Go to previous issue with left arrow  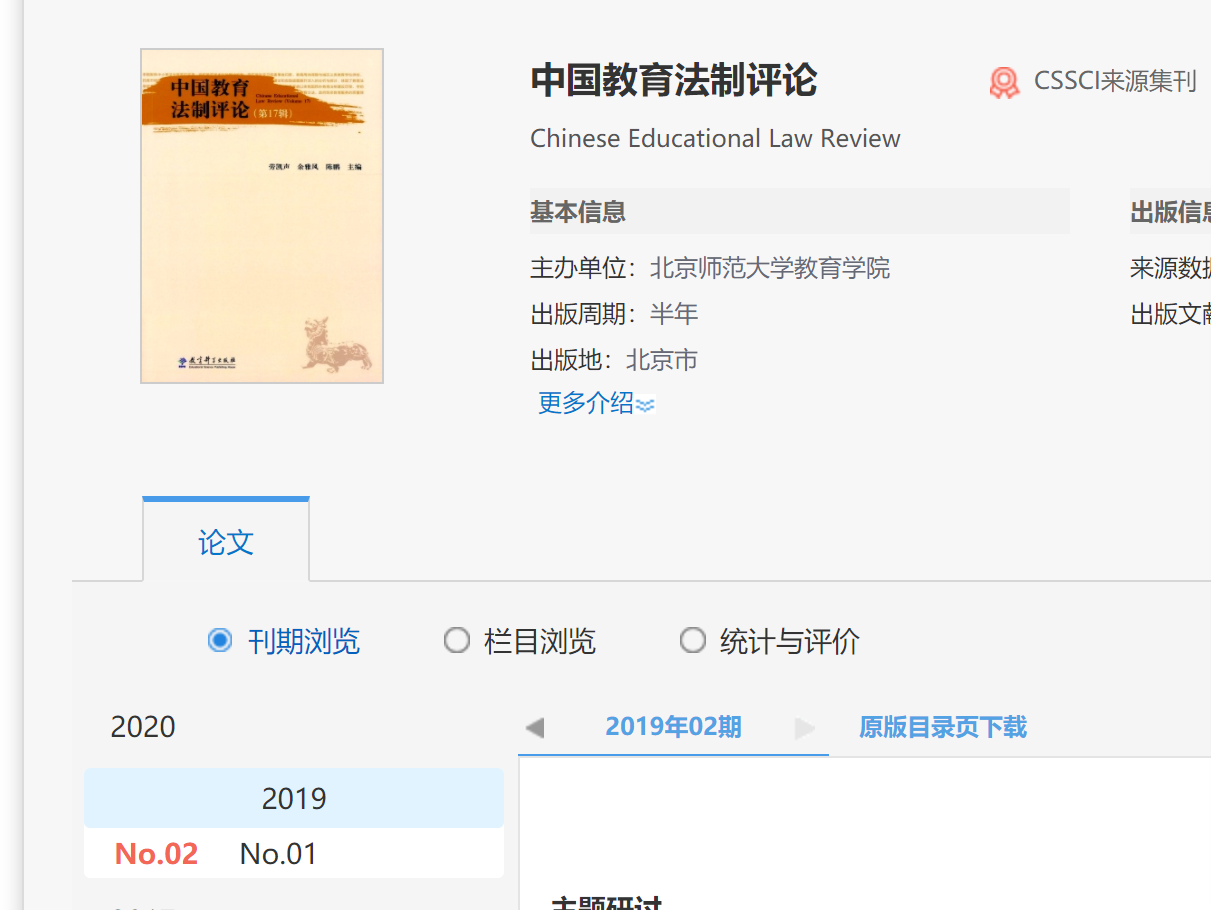(535, 728)
